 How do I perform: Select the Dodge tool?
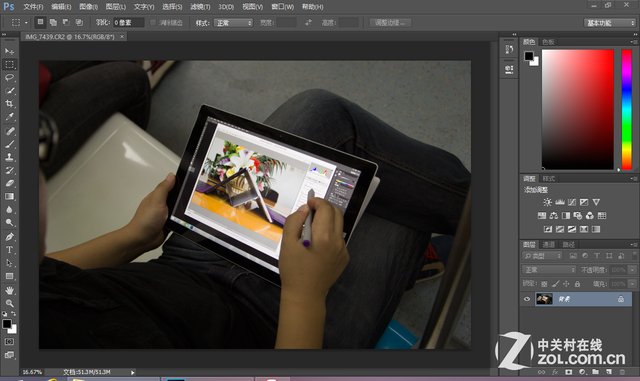[x=9, y=223]
